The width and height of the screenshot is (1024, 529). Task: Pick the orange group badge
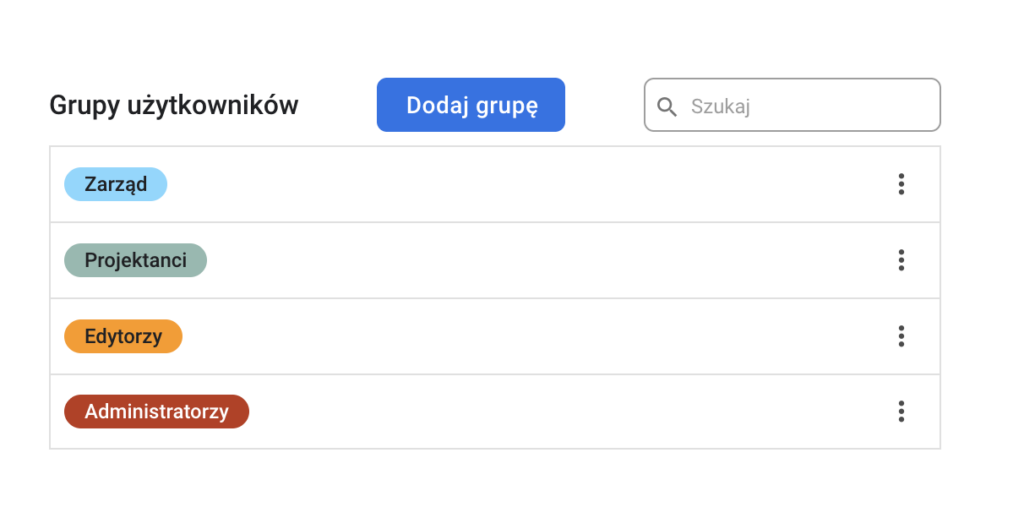123,336
